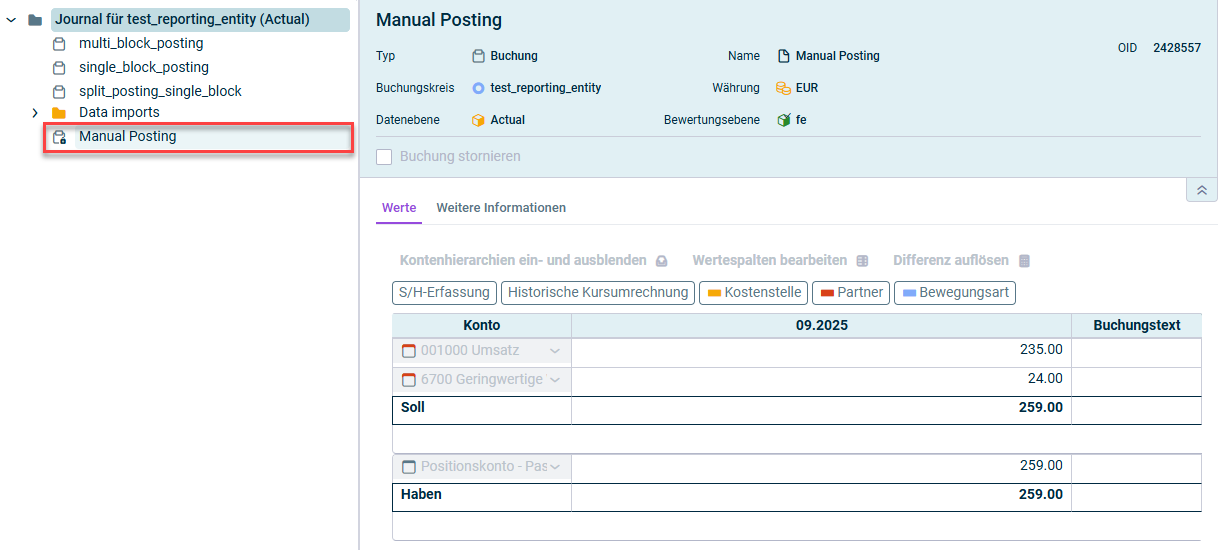Toggle the Buchung stornieren checkbox
This screenshot has height=550, width=1220.
tap(384, 157)
